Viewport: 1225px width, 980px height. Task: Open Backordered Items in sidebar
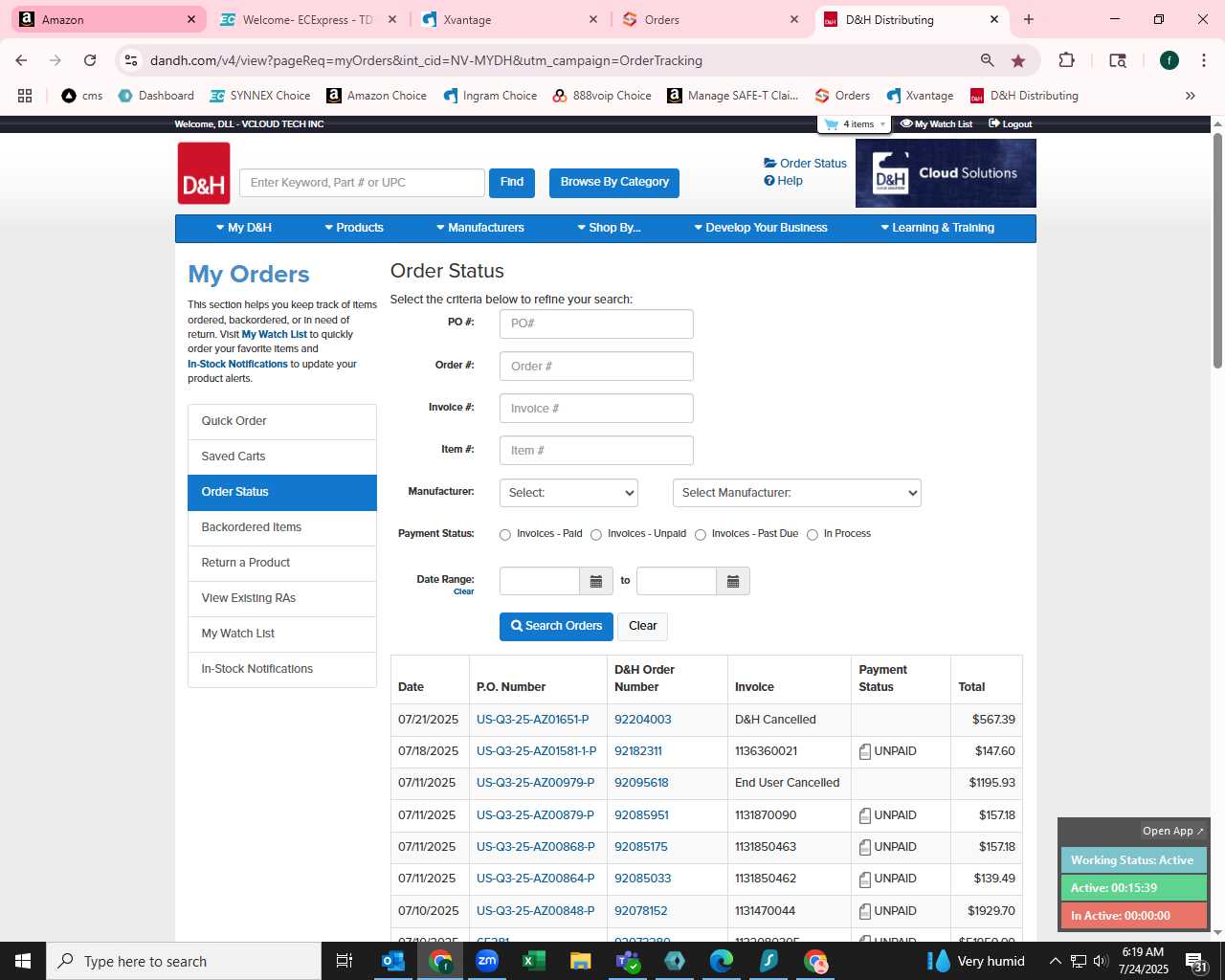pos(282,527)
